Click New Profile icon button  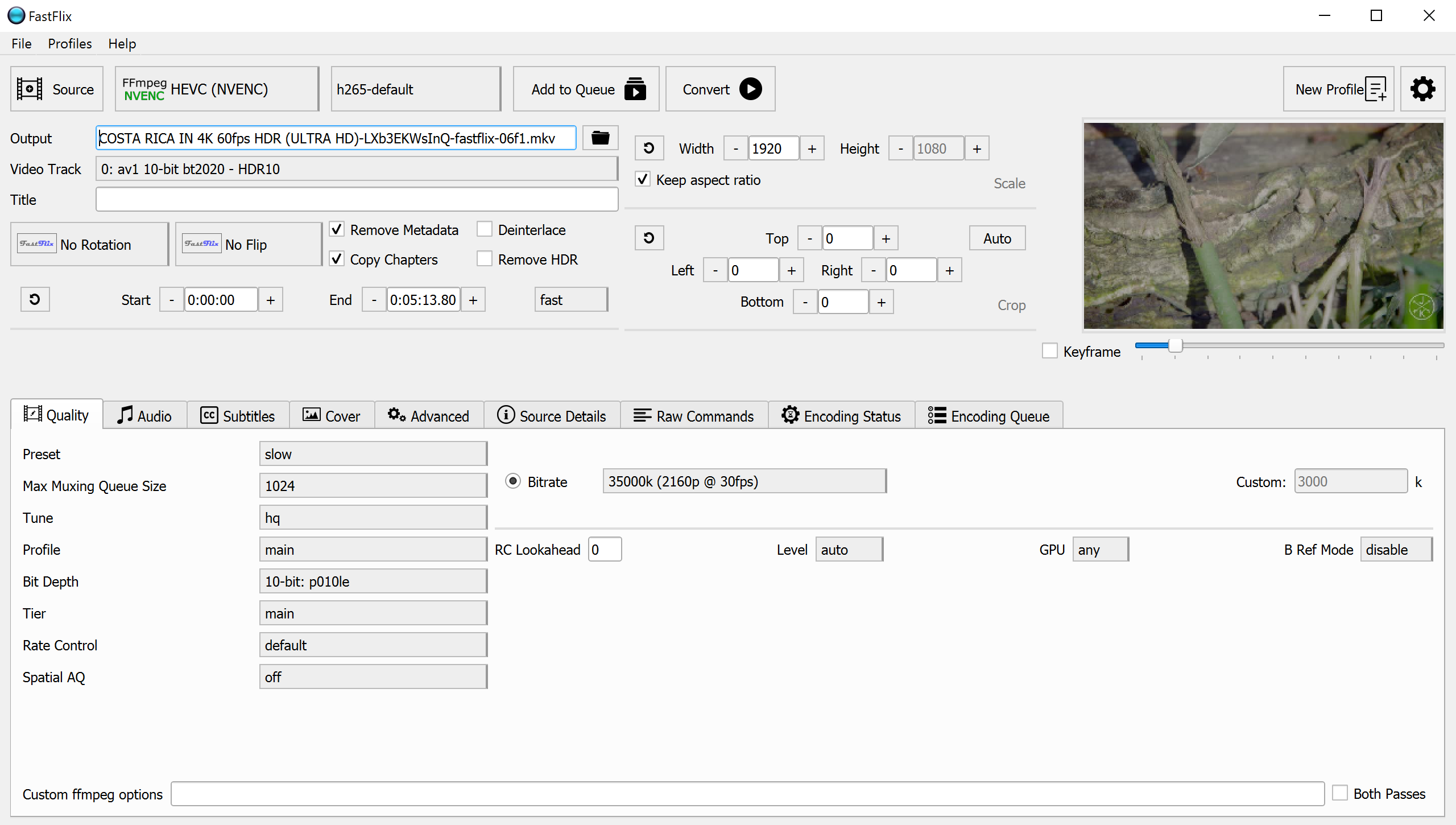pyautogui.click(x=1338, y=89)
